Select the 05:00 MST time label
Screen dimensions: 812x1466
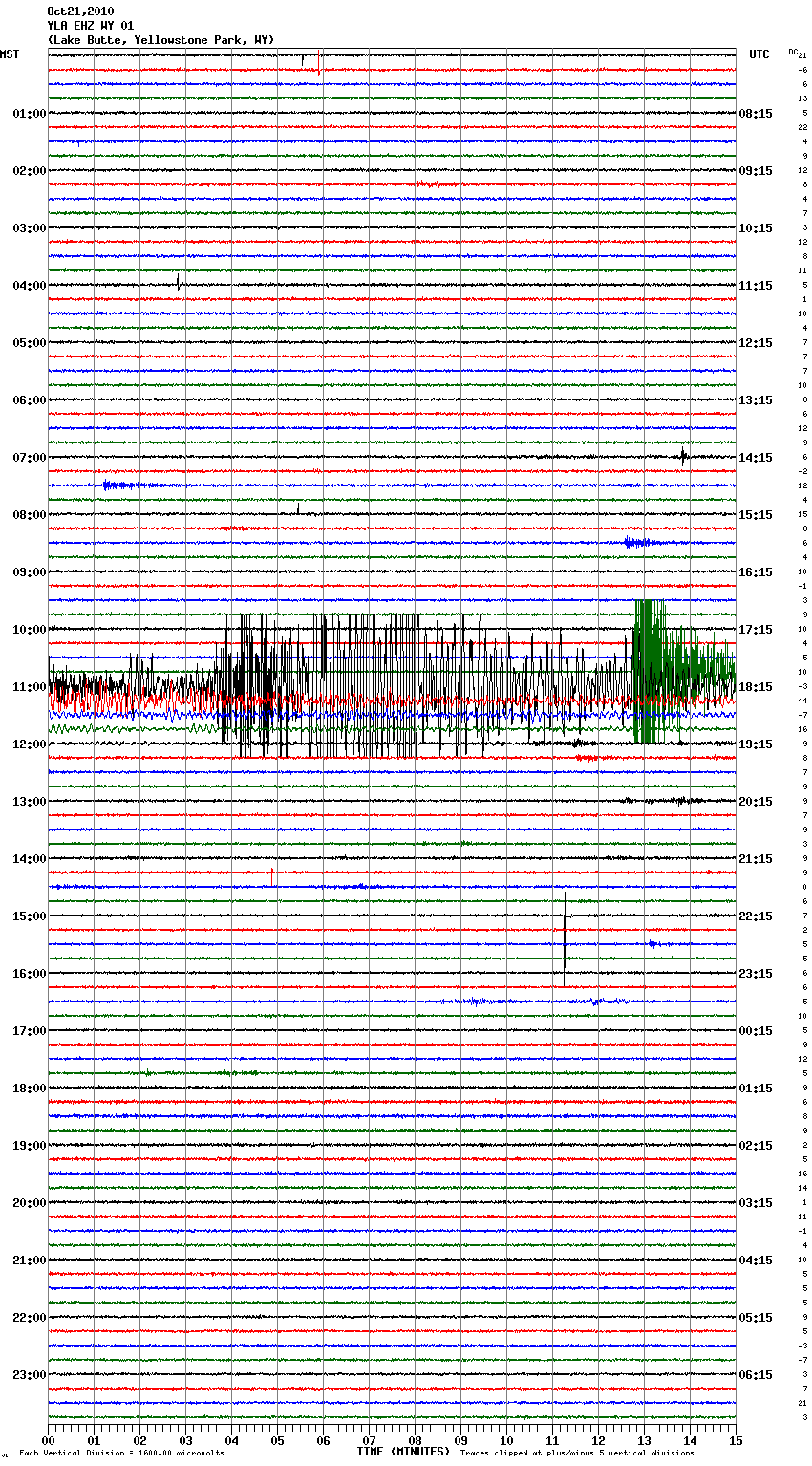(x=30, y=343)
